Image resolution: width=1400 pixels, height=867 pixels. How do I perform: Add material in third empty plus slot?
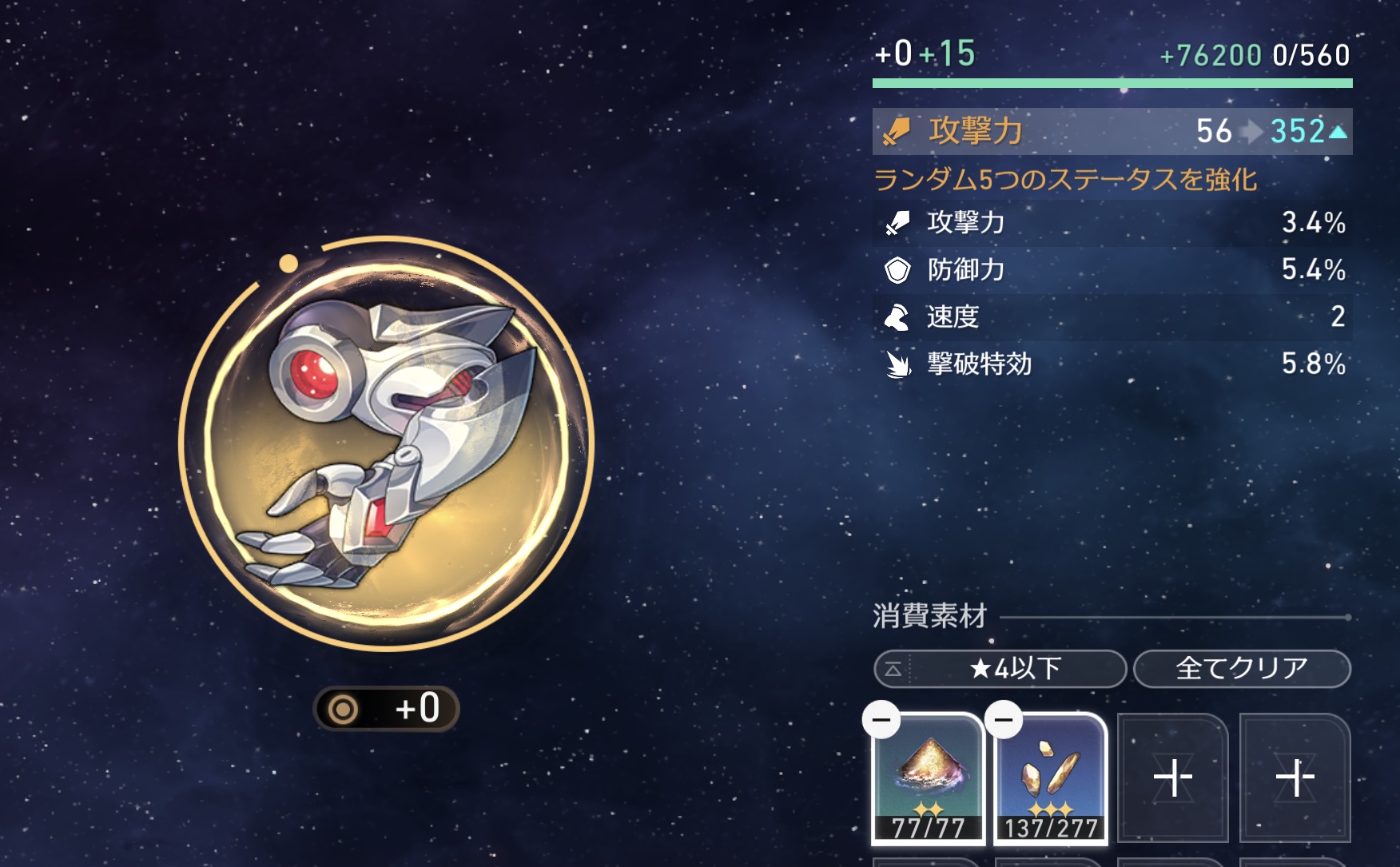click(x=1172, y=778)
